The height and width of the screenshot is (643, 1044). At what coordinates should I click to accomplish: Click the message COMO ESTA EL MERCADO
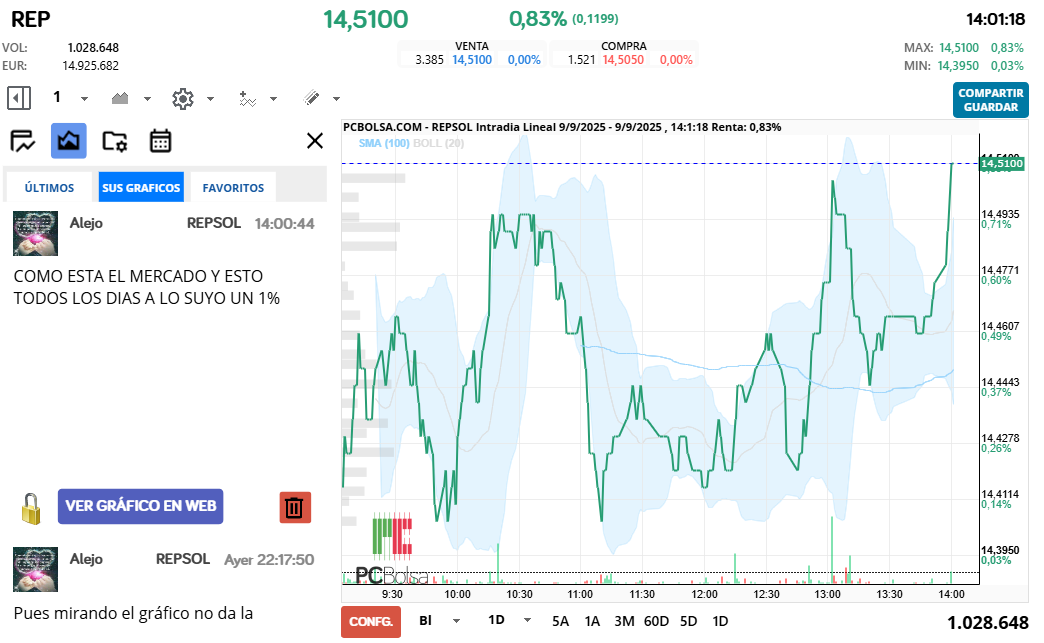tap(146, 287)
